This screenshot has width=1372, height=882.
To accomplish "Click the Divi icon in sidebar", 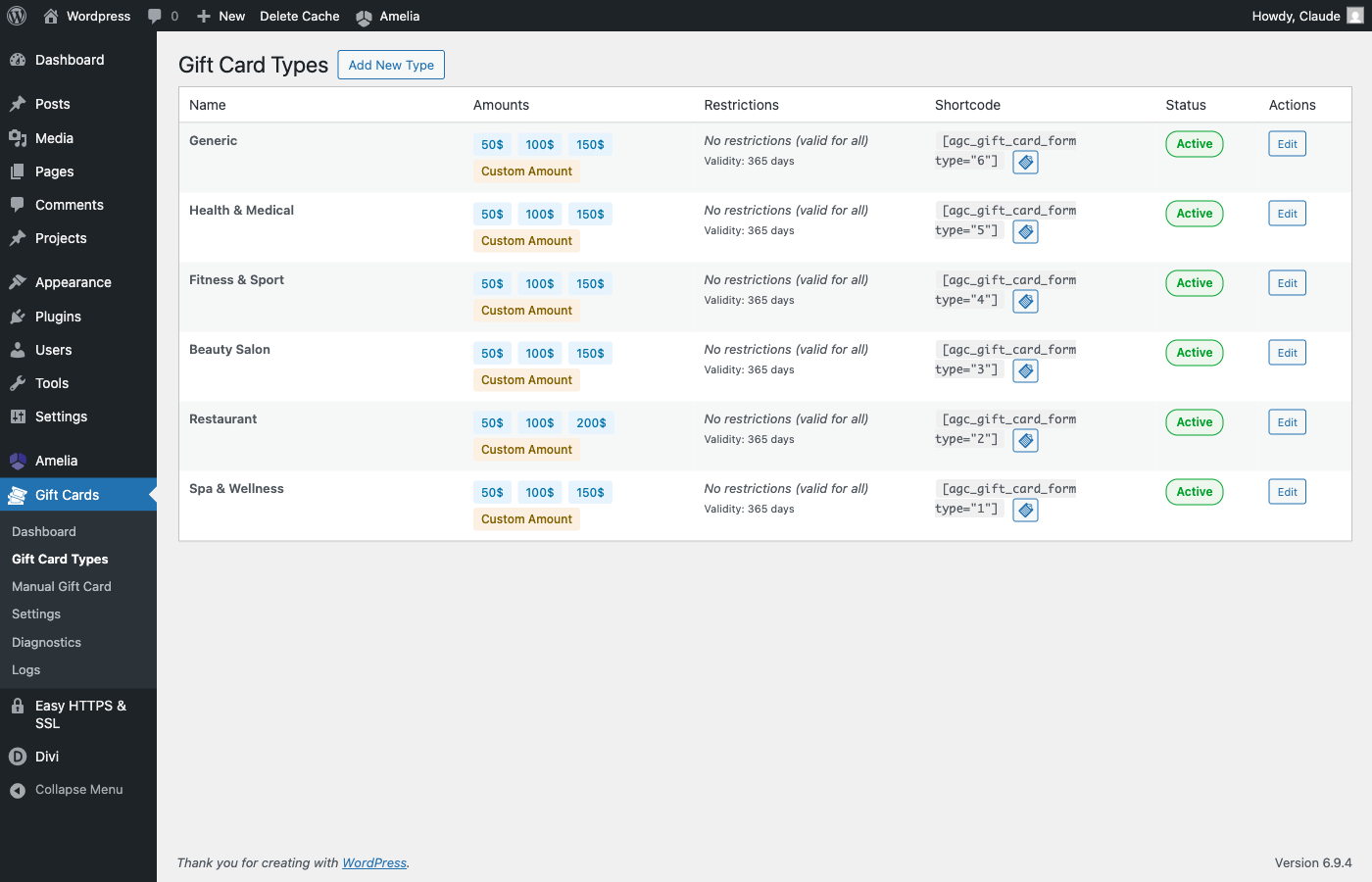I will pyautogui.click(x=18, y=757).
